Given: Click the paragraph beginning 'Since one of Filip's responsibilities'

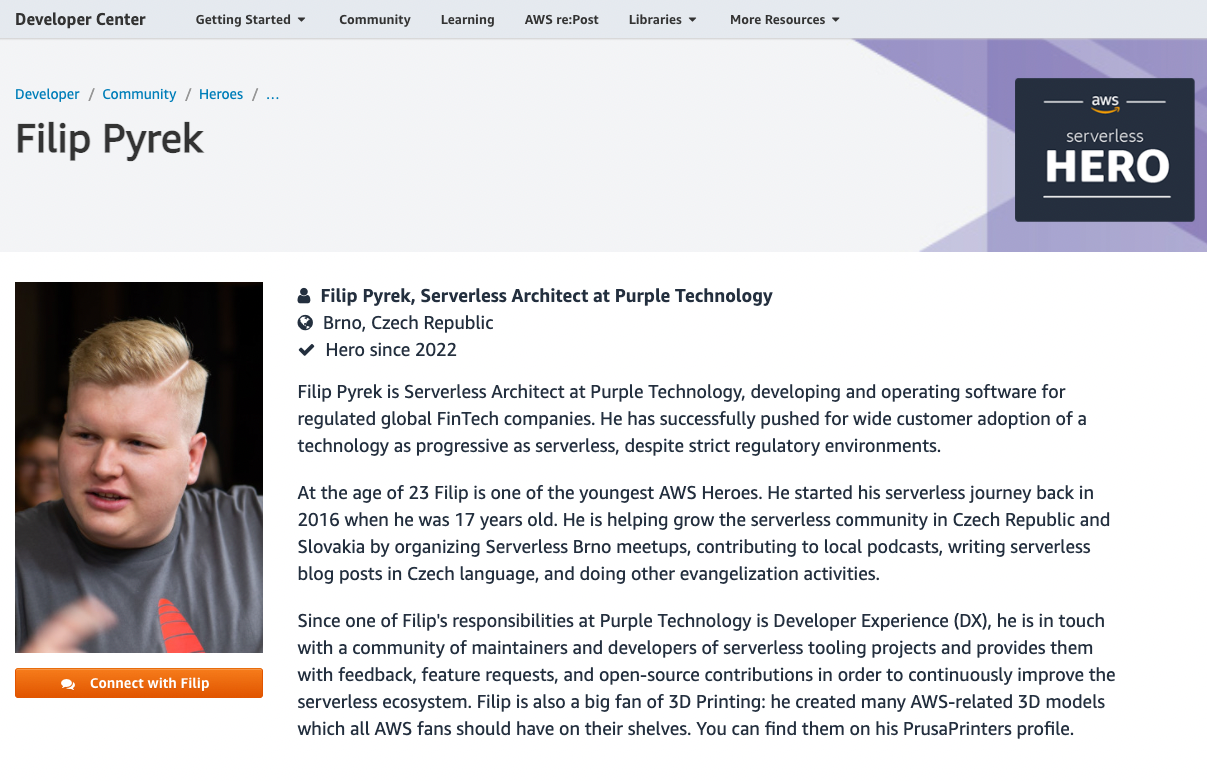Looking at the screenshot, I should [706, 675].
